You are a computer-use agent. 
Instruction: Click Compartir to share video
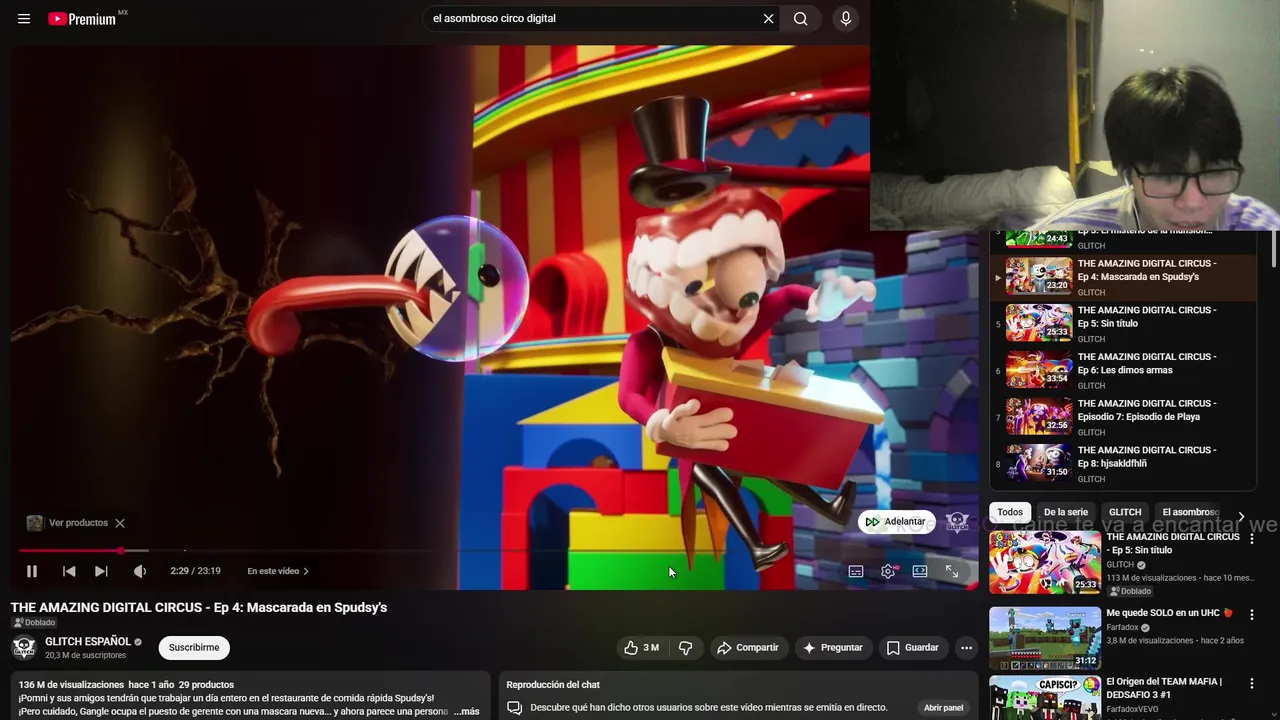tap(748, 648)
